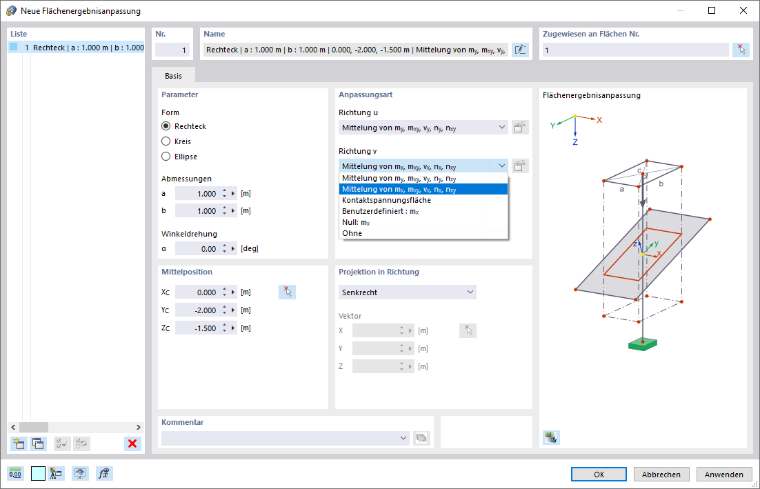
Task: Select the Kreis radio button
Action: point(166,141)
